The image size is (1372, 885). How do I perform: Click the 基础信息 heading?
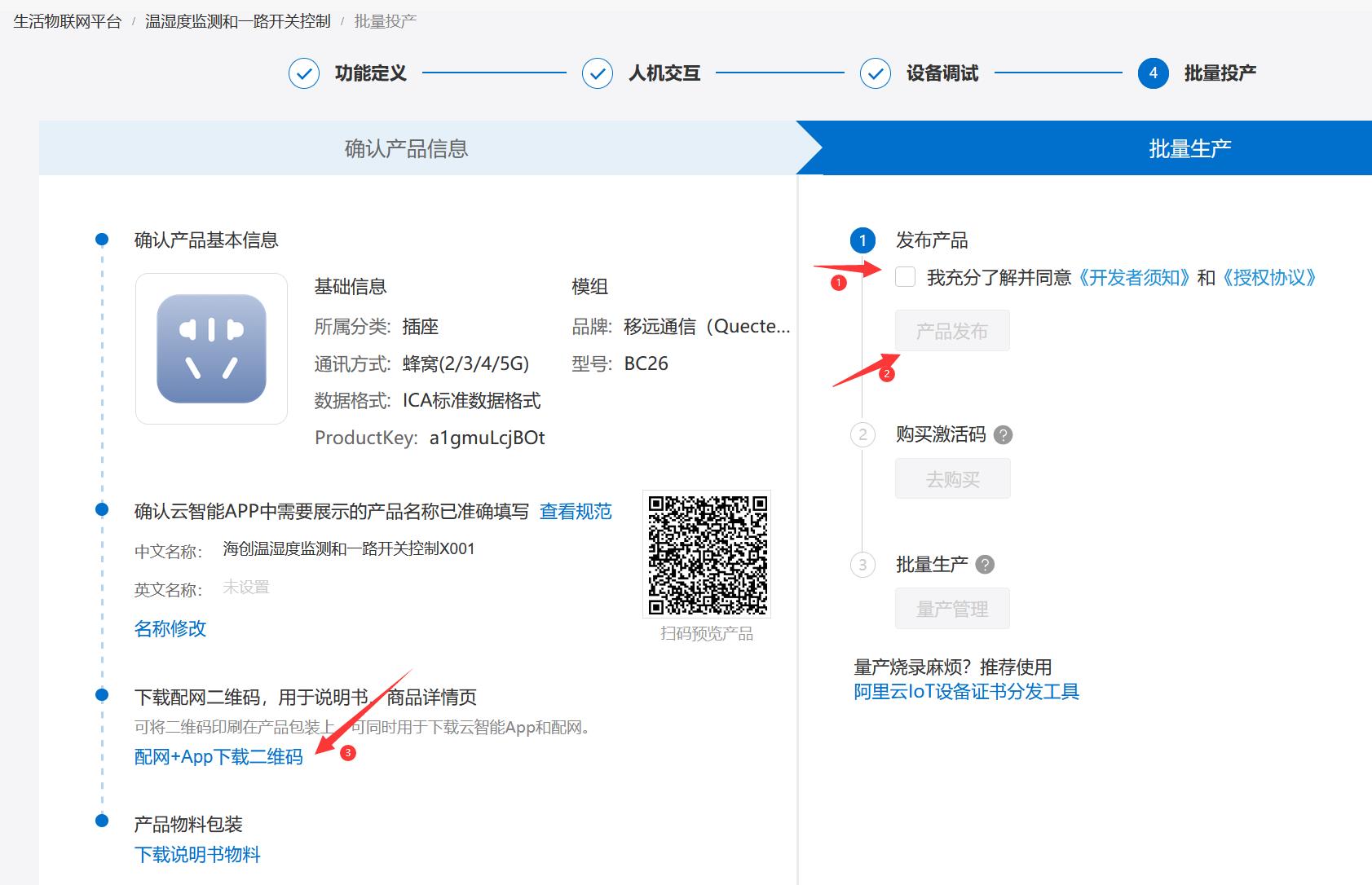pyautogui.click(x=351, y=287)
